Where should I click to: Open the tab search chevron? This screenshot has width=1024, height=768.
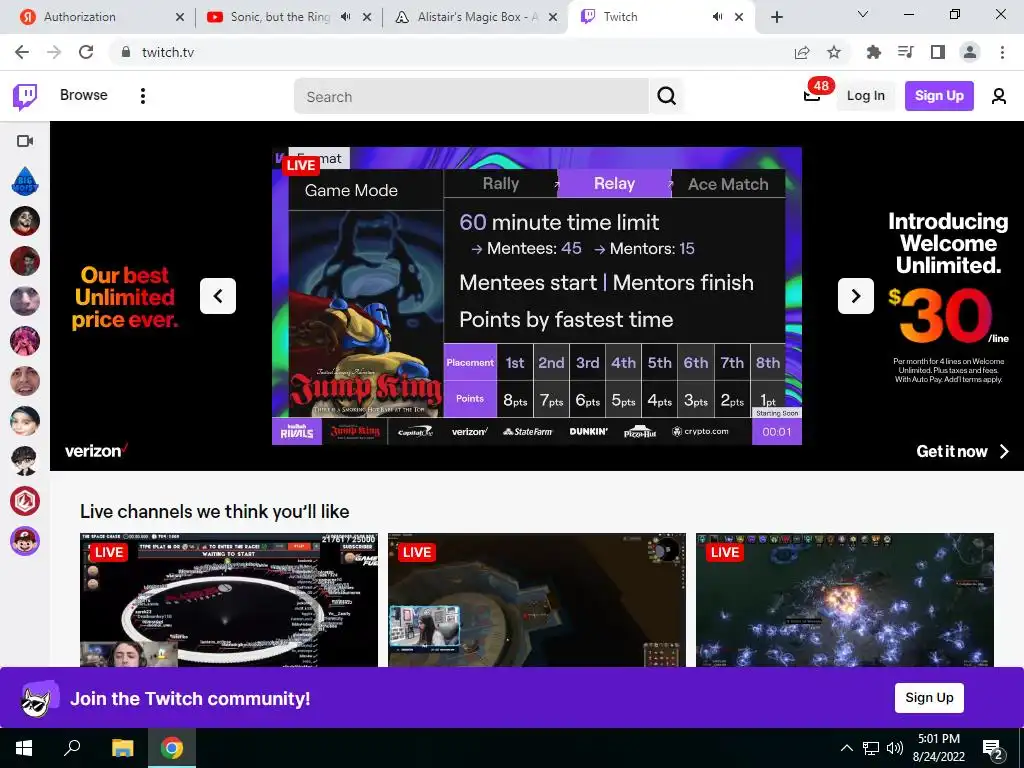[x=863, y=14]
